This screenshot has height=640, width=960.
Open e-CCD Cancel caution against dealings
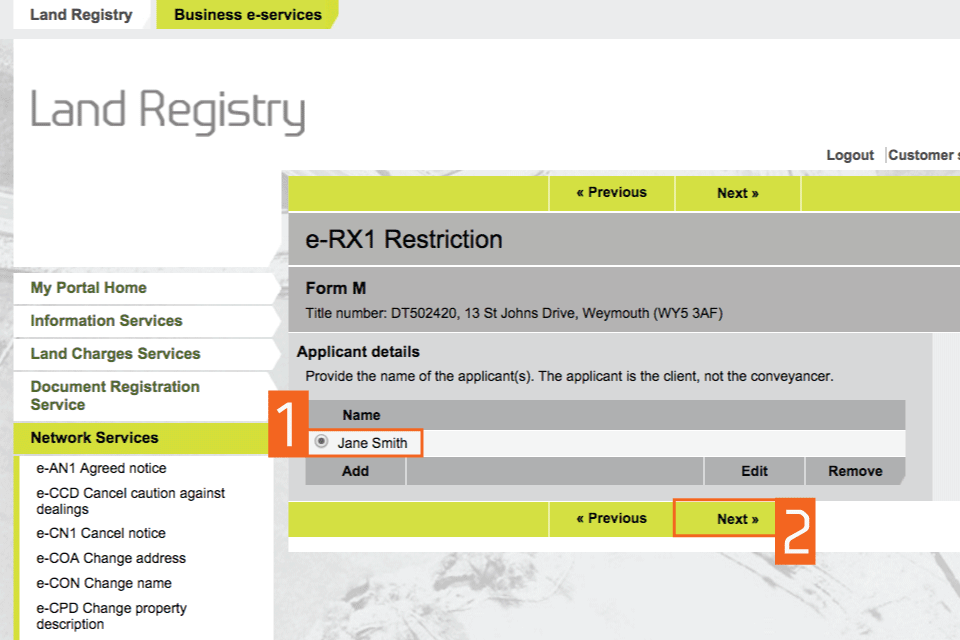pyautogui.click(x=130, y=501)
